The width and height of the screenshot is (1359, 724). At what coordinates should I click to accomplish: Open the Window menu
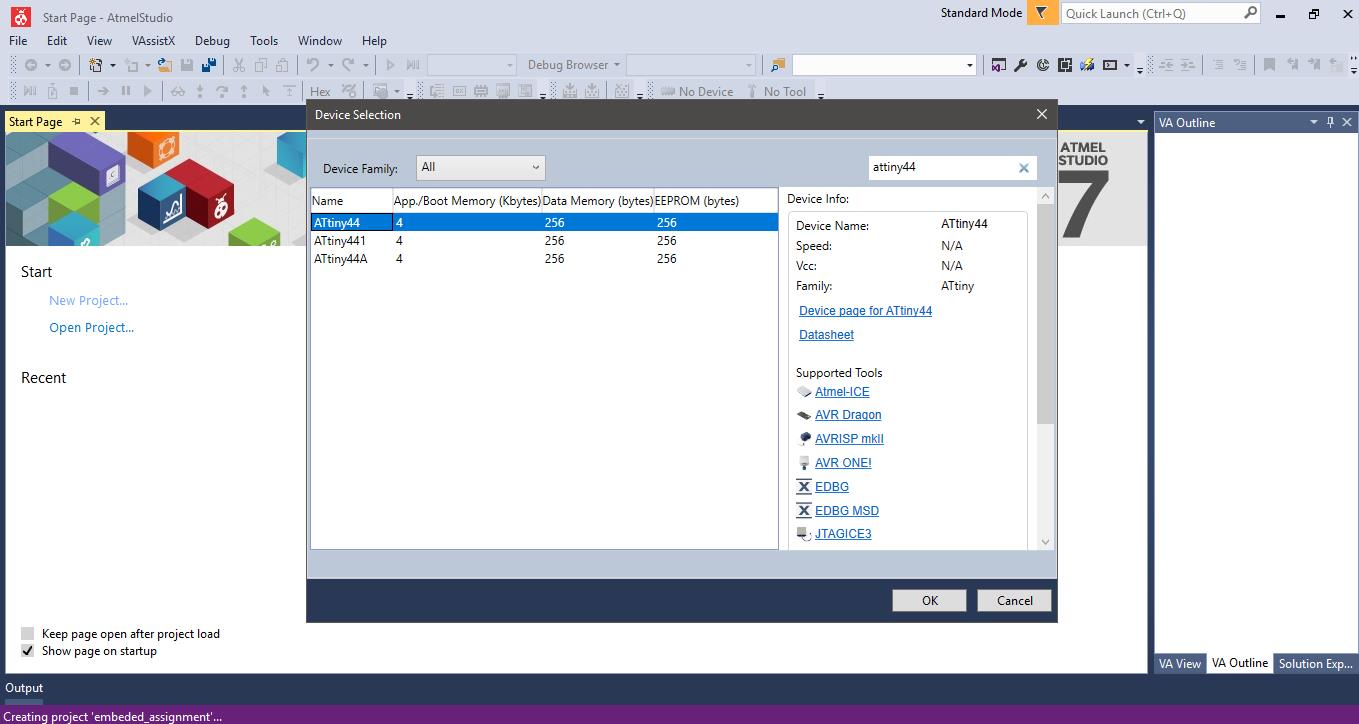320,41
